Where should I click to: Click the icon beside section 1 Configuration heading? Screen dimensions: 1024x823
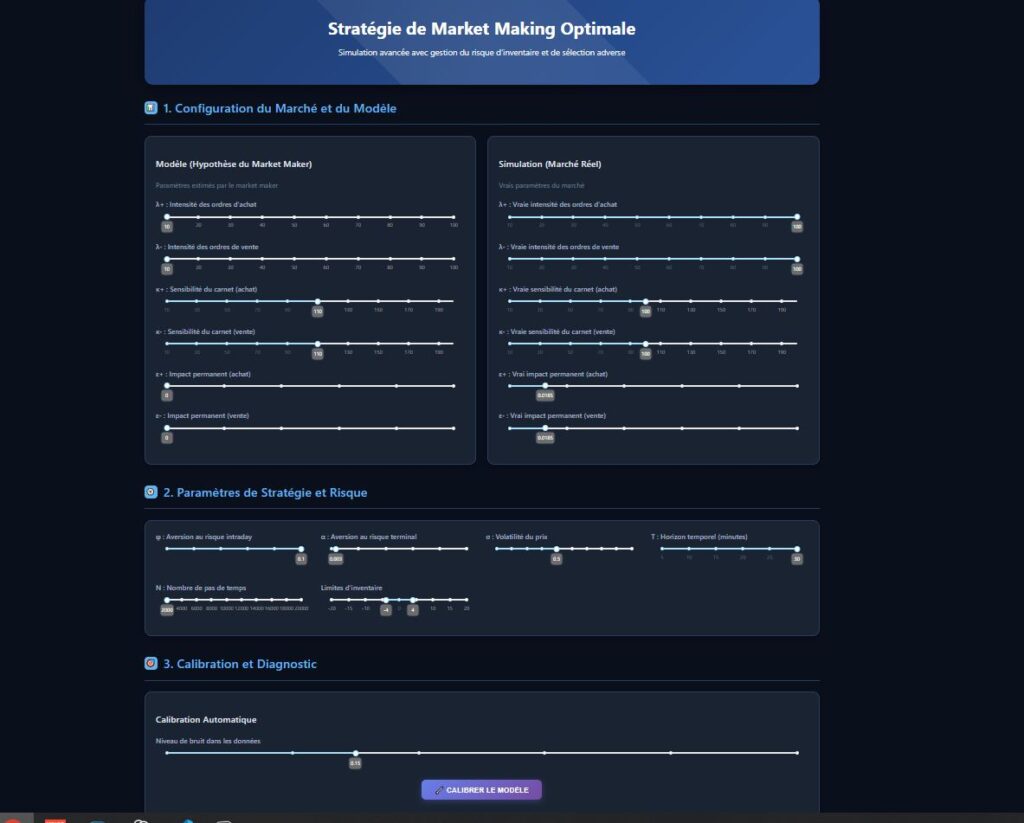tap(151, 108)
